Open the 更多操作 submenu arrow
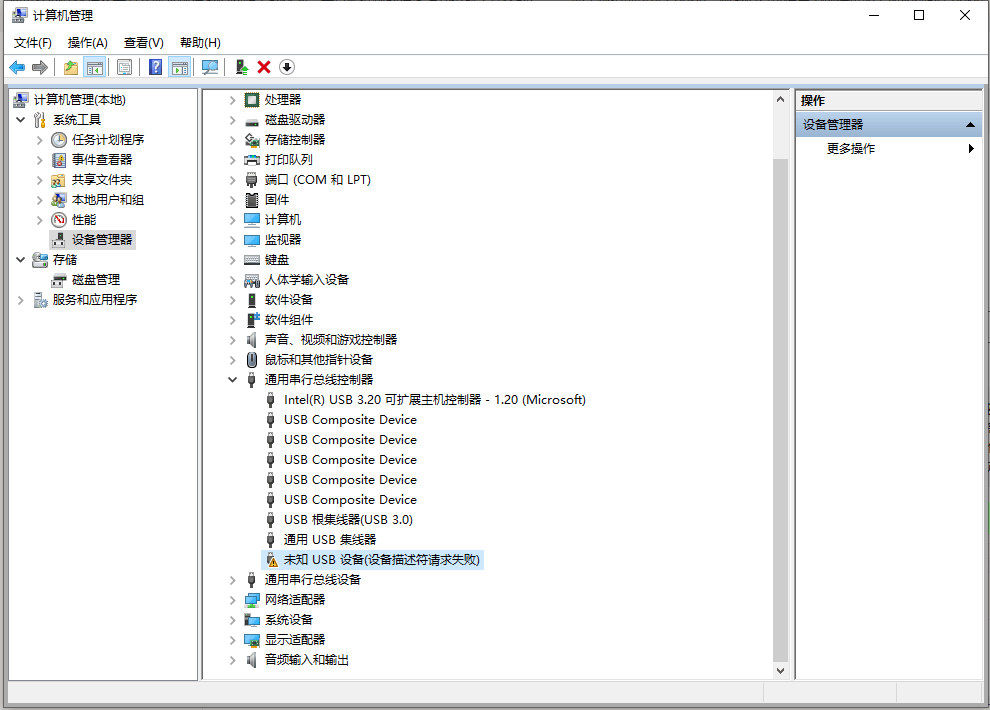Screen dimensions: 990x710 click(x=971, y=148)
